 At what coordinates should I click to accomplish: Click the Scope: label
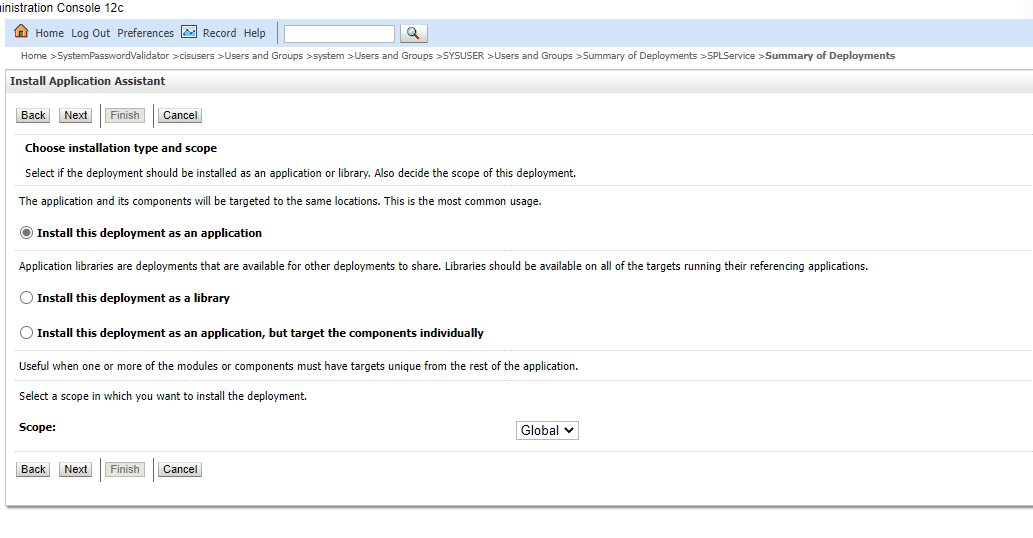point(38,427)
